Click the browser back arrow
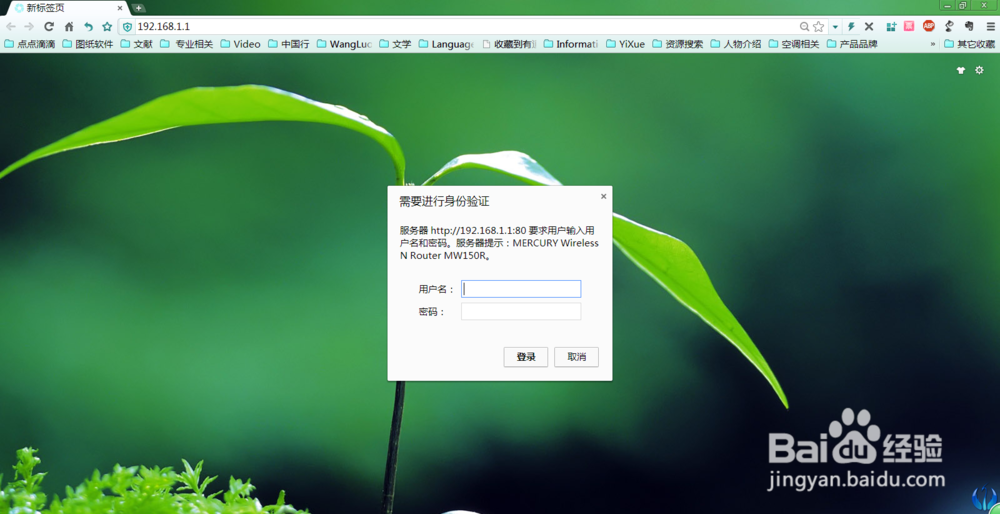Viewport: 1000px width, 514px height. (11, 27)
